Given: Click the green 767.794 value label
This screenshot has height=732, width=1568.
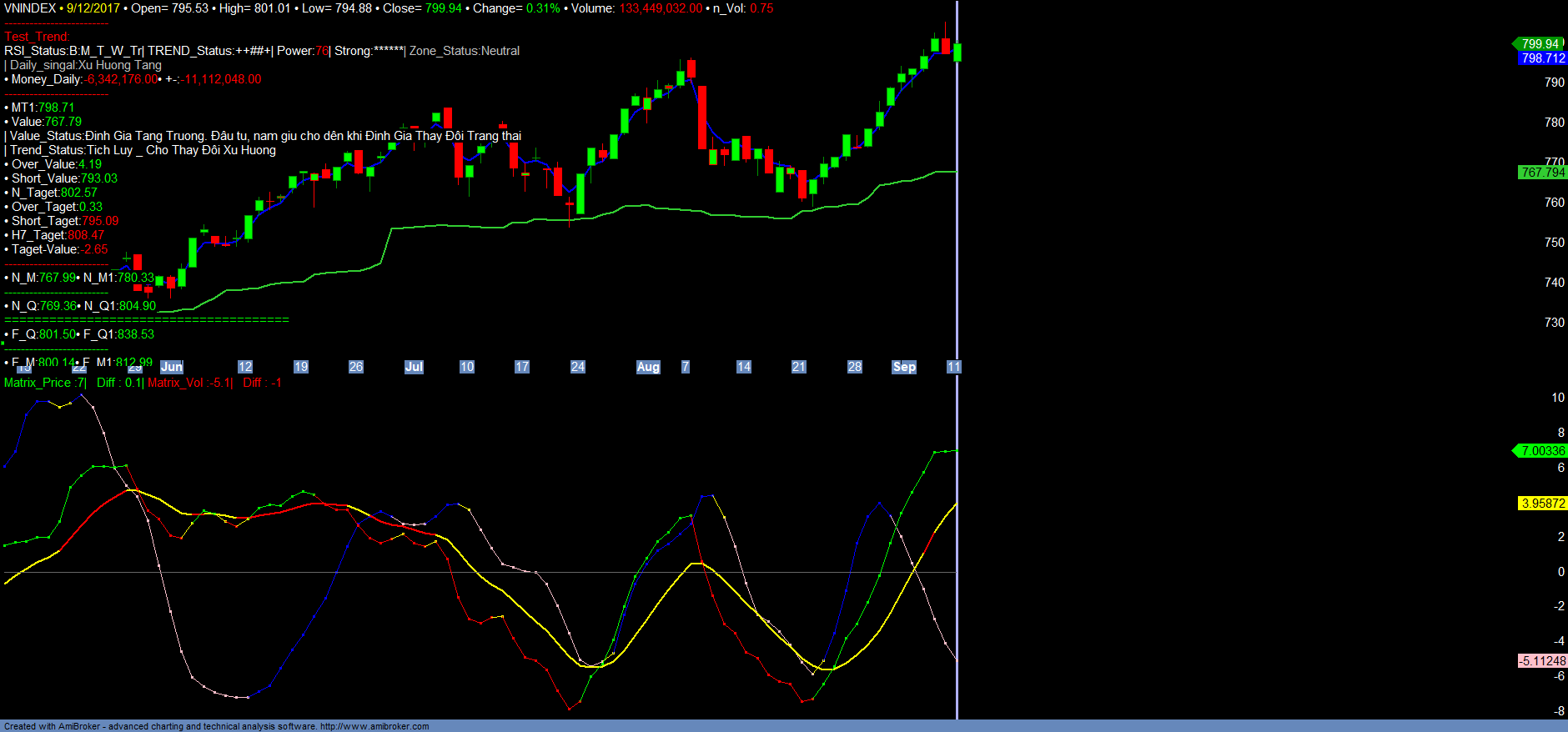Looking at the screenshot, I should click(x=1542, y=173).
